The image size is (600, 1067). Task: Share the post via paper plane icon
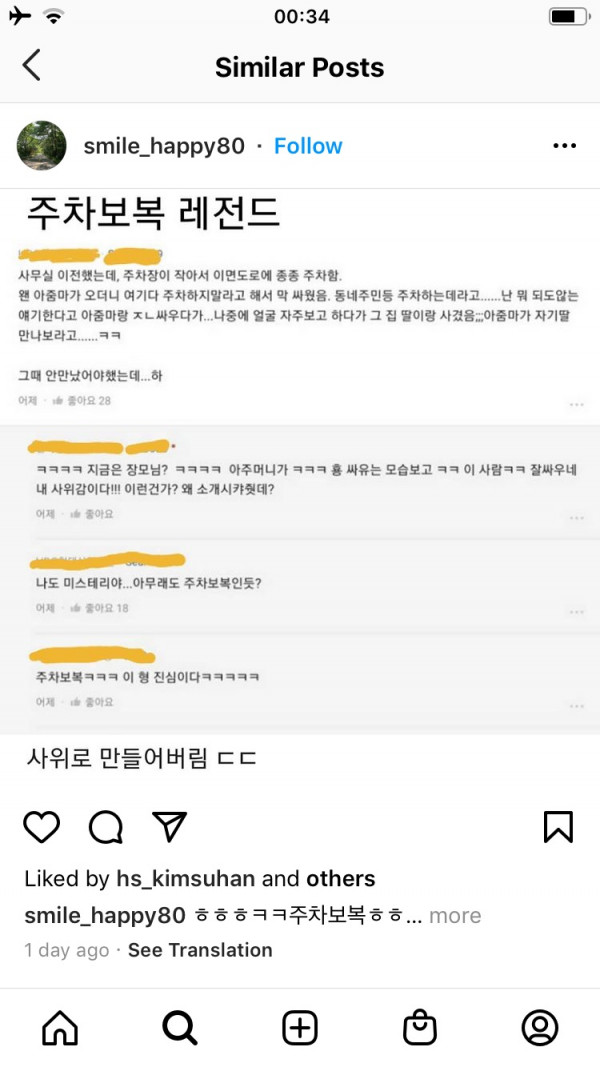169,827
